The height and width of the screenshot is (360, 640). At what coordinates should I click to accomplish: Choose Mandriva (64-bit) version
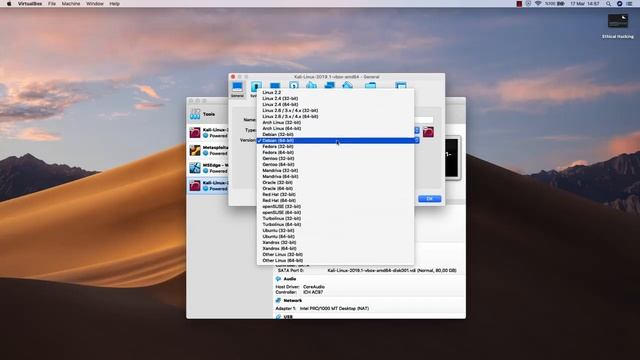(336, 176)
